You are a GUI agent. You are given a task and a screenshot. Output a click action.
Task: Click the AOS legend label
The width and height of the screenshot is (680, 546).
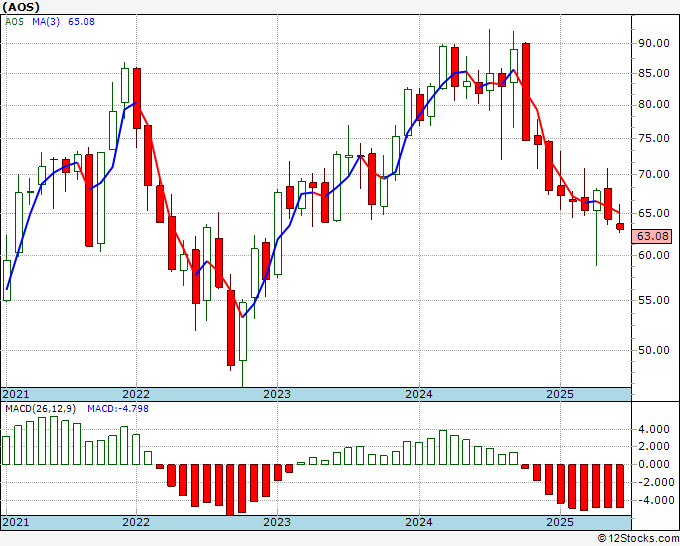(x=14, y=22)
